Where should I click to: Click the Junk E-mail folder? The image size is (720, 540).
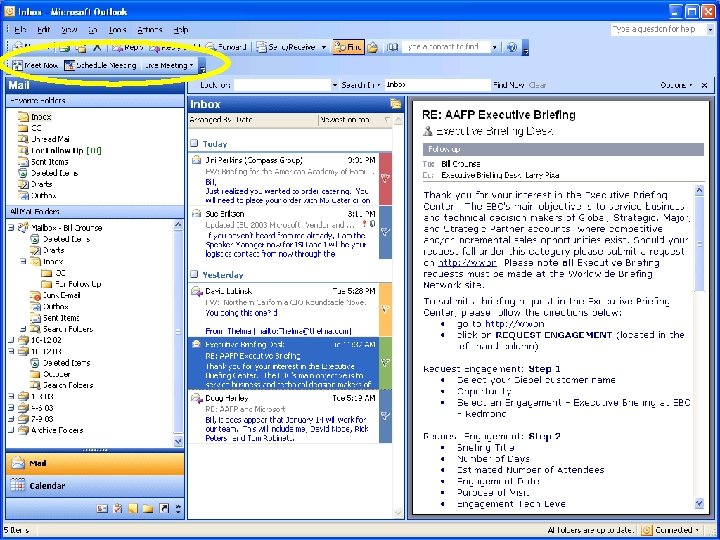point(55,295)
